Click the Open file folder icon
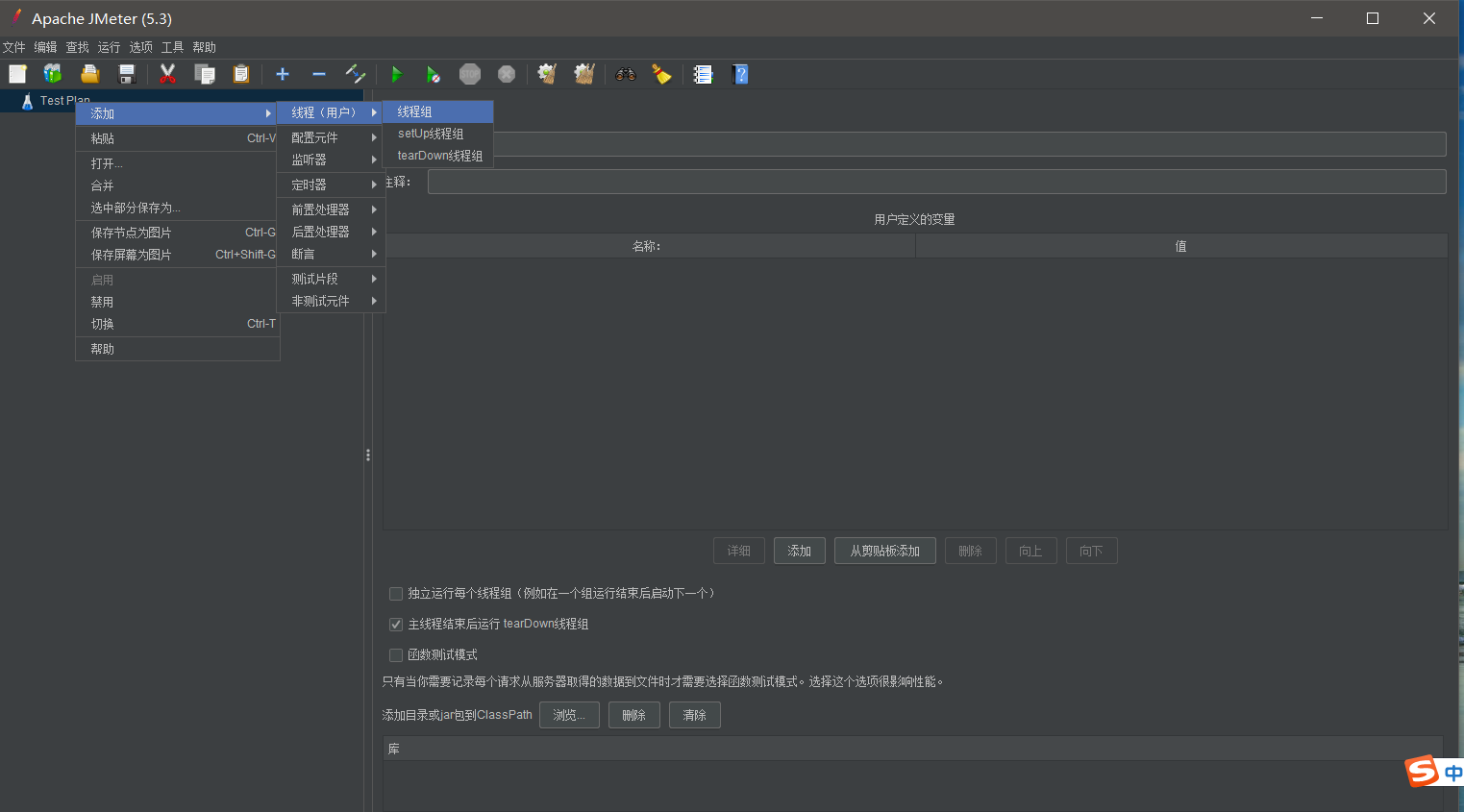1464x812 pixels. coord(89,74)
